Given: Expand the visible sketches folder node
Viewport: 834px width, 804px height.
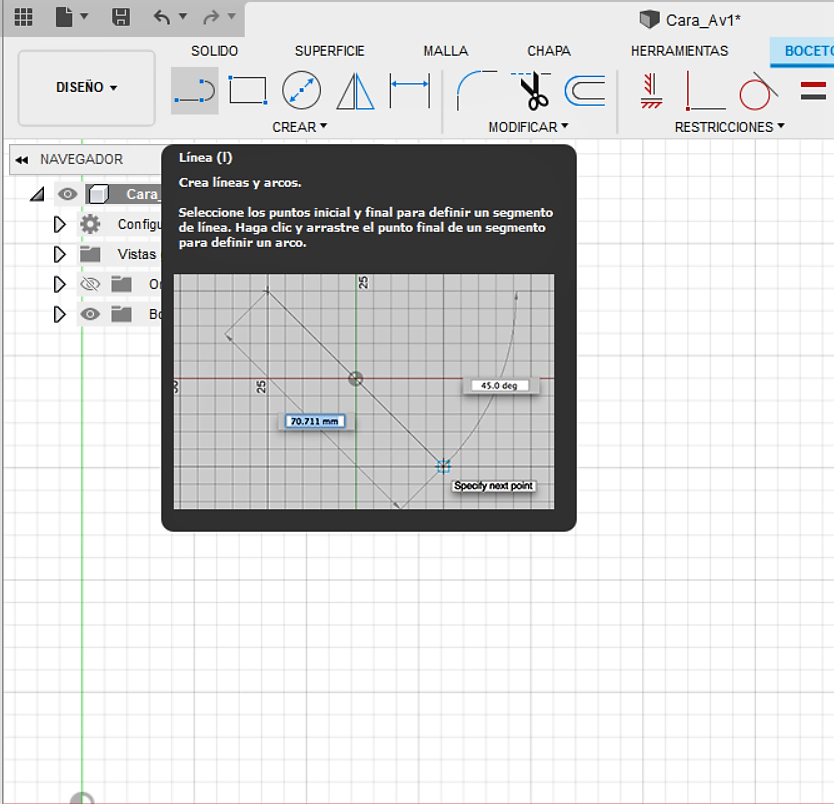Looking at the screenshot, I should [x=60, y=315].
